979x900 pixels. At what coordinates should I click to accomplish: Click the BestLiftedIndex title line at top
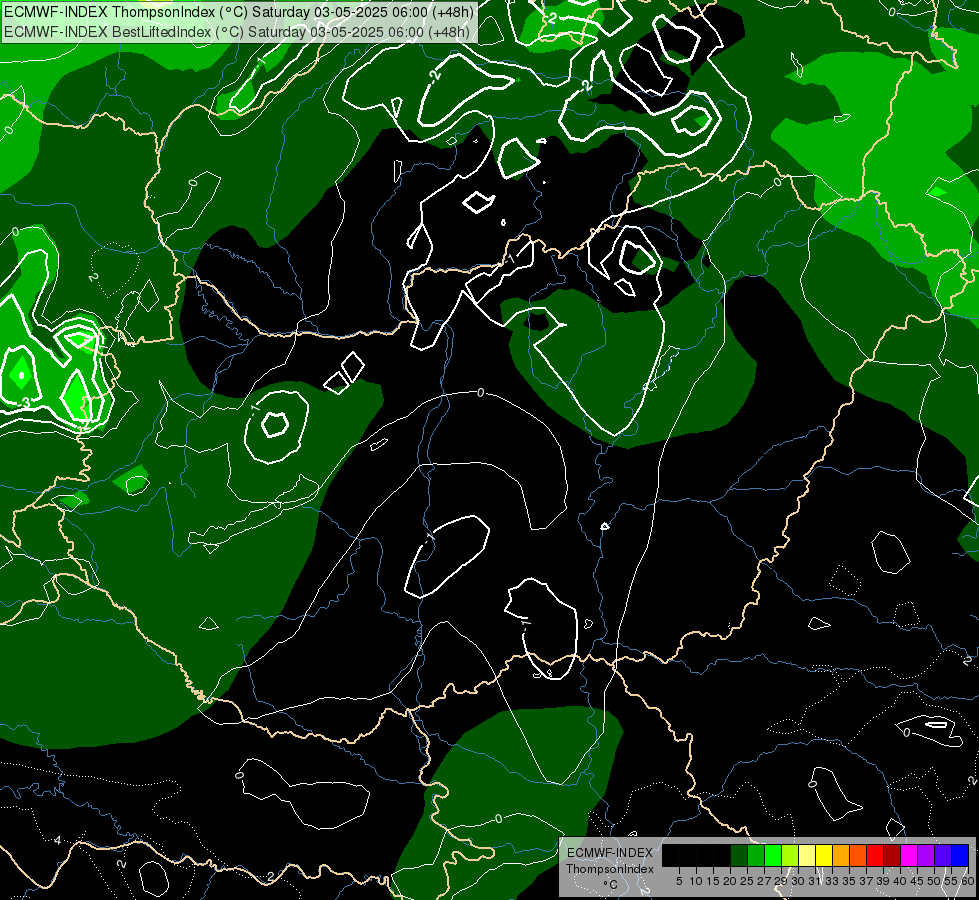point(238,31)
